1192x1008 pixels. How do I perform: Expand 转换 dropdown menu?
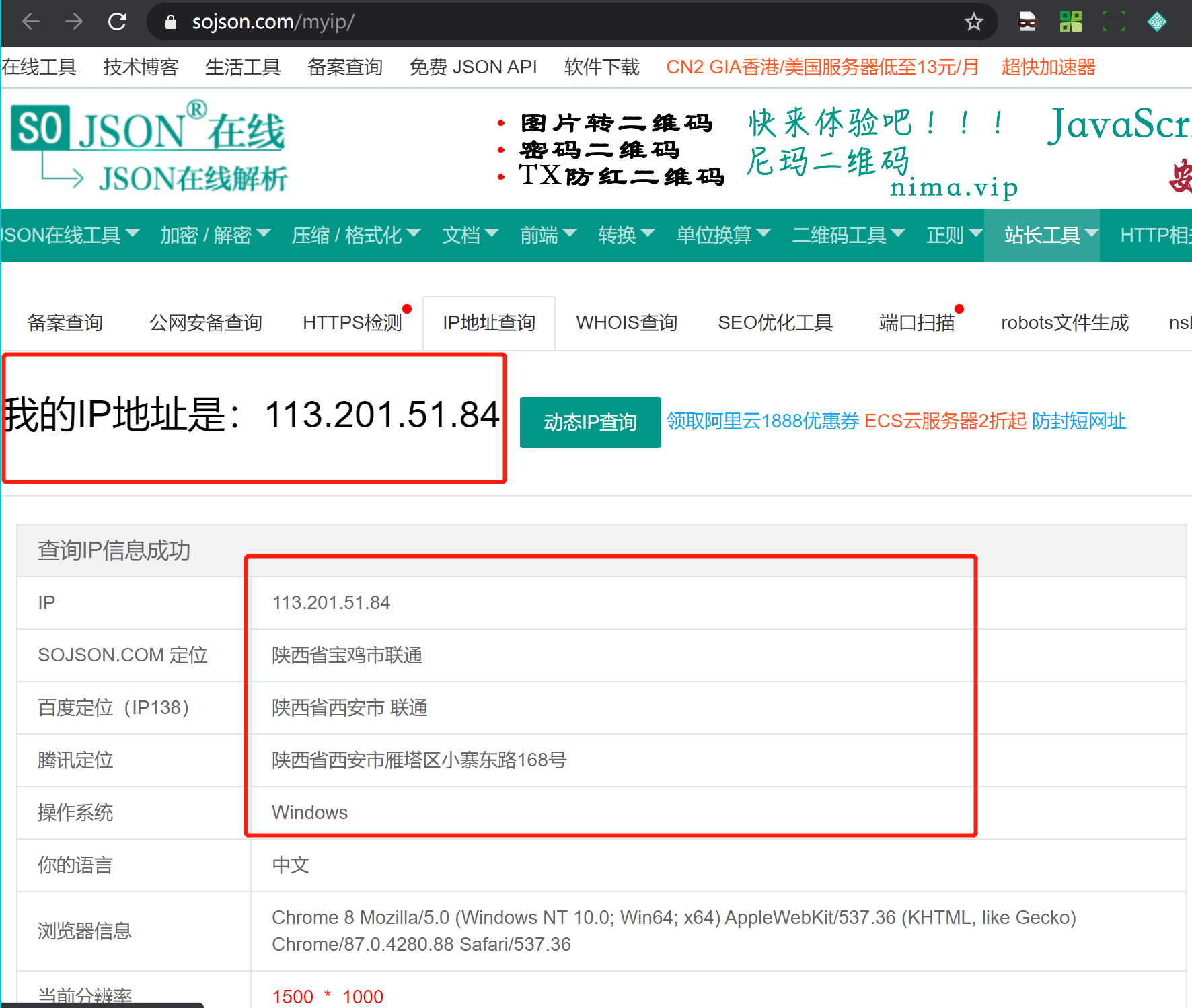(626, 235)
